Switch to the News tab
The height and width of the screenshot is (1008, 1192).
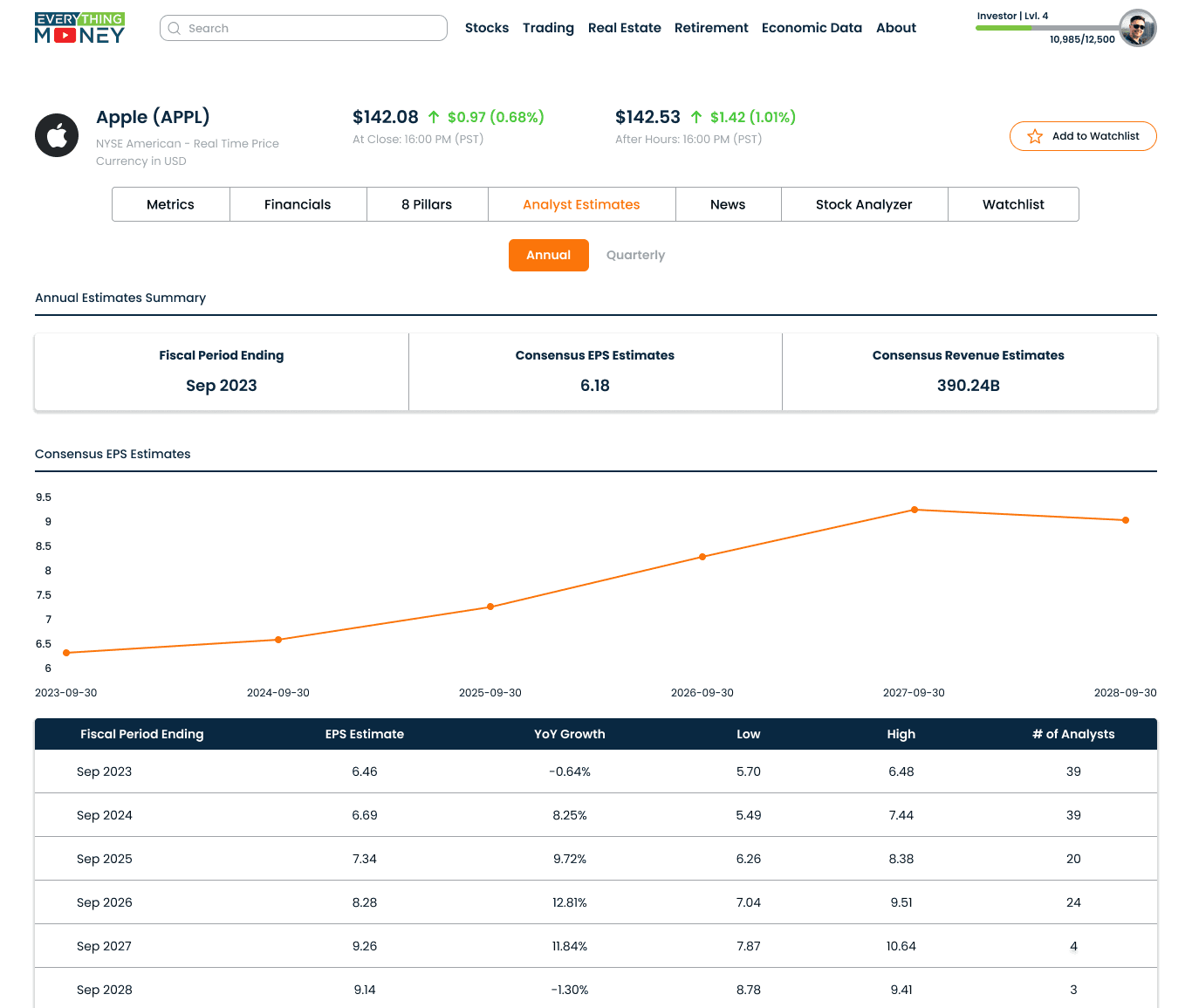tap(728, 204)
